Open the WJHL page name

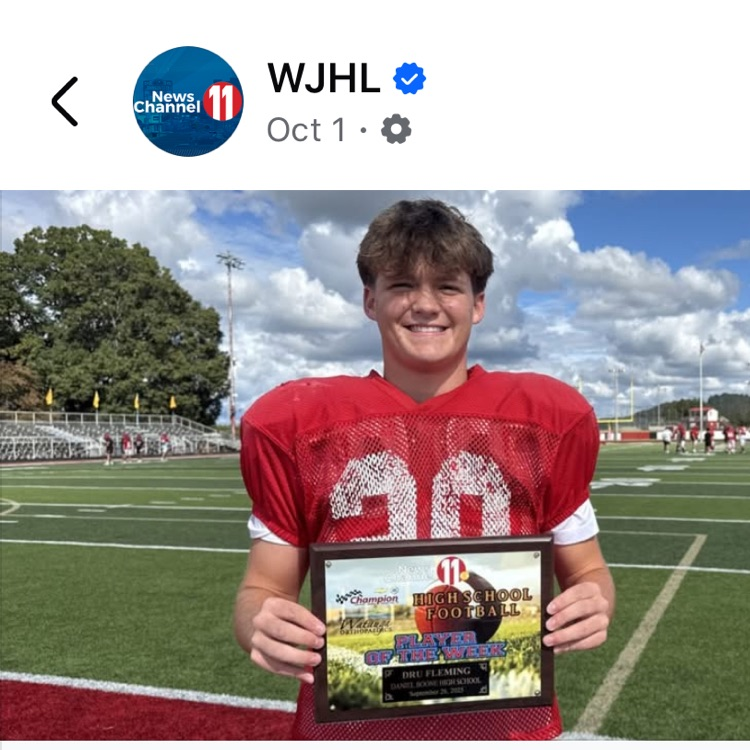point(324,78)
